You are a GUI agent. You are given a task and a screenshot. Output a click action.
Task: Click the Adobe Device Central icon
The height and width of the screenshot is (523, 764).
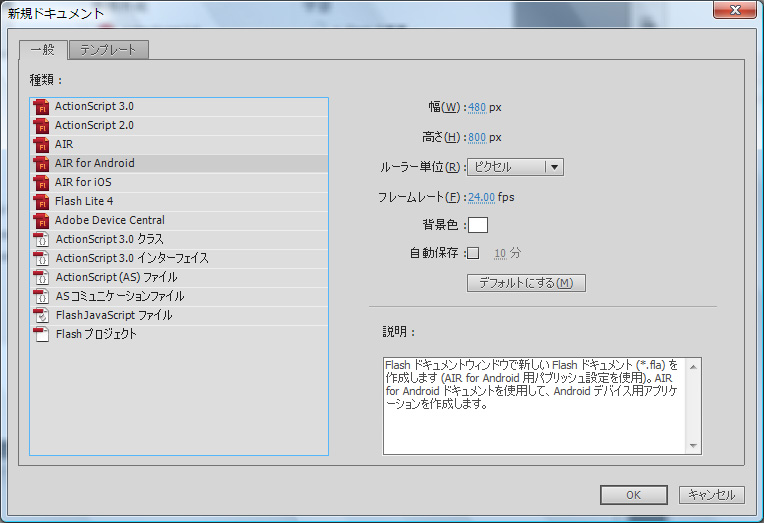point(41,221)
